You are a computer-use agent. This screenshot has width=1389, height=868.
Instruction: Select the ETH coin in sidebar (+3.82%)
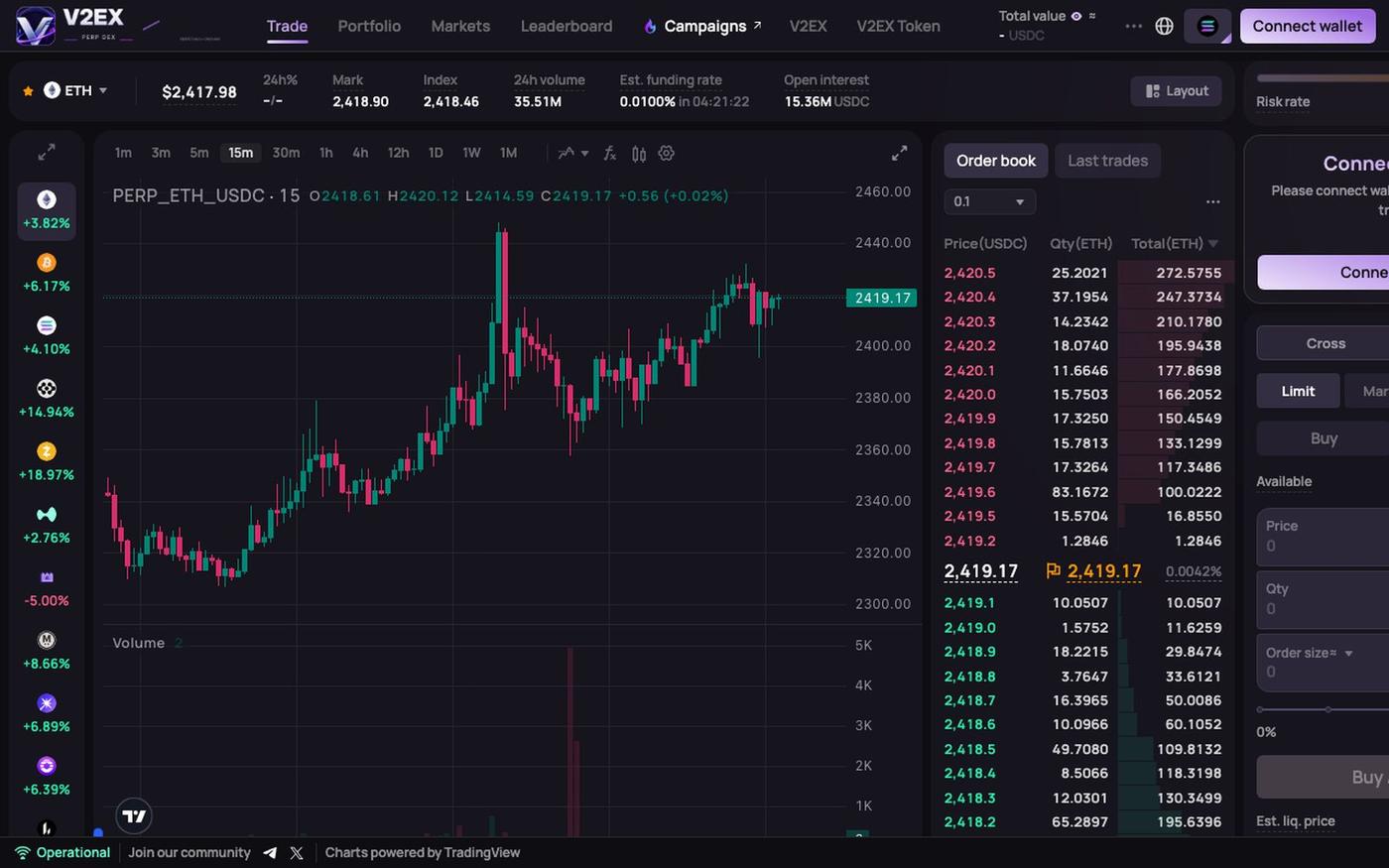point(47,210)
